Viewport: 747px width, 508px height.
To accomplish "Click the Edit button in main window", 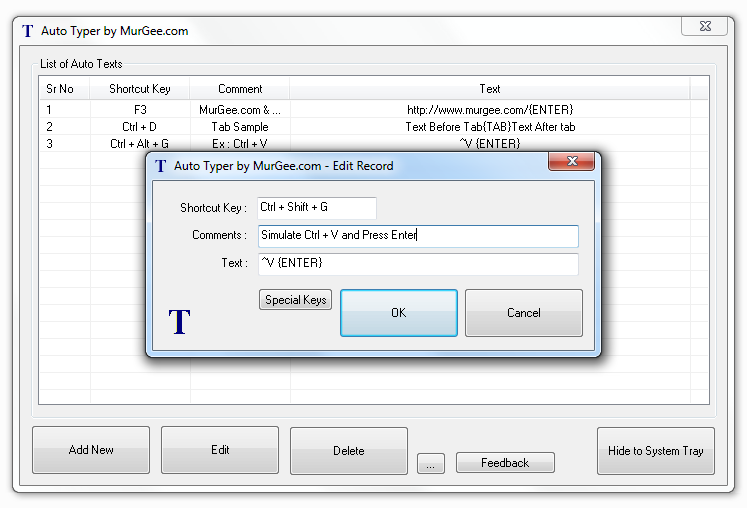I will click(x=220, y=450).
